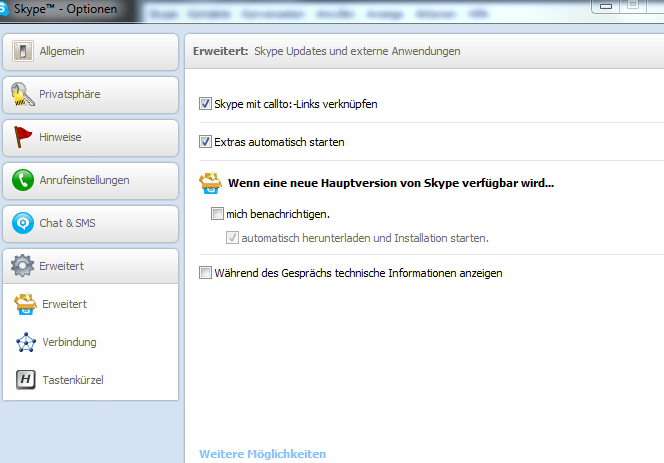Click the toolbox icon beside Hauptversion heading

pyautogui.click(x=210, y=183)
